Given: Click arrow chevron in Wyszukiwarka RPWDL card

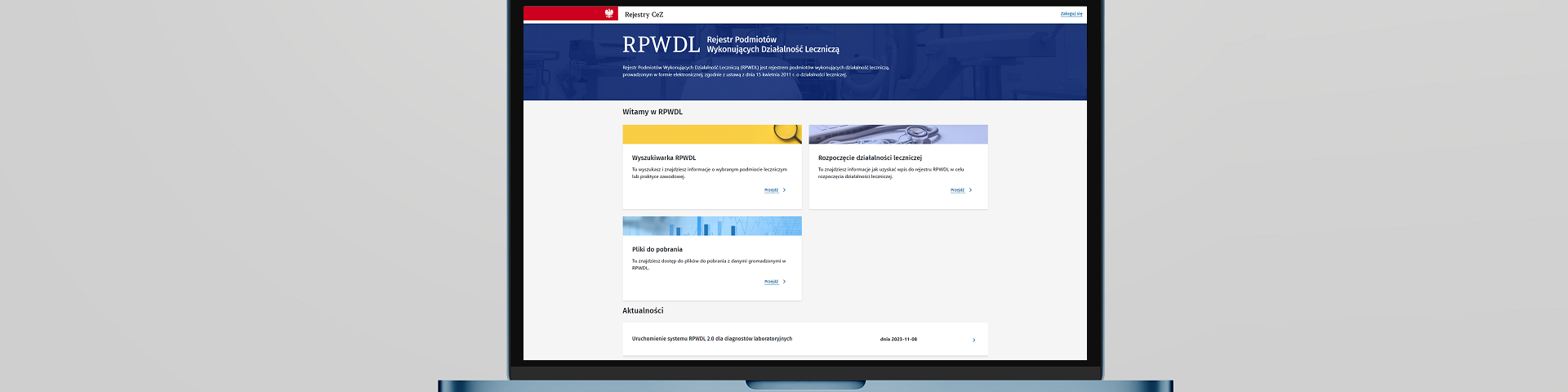Looking at the screenshot, I should (x=785, y=190).
